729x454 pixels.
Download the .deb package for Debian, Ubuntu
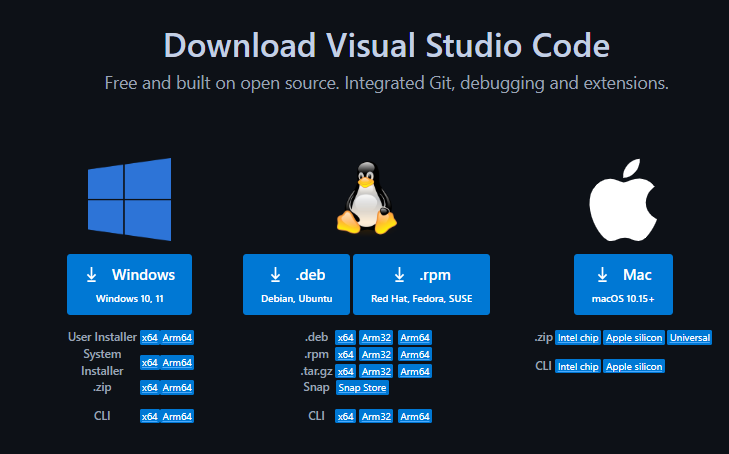click(x=296, y=284)
